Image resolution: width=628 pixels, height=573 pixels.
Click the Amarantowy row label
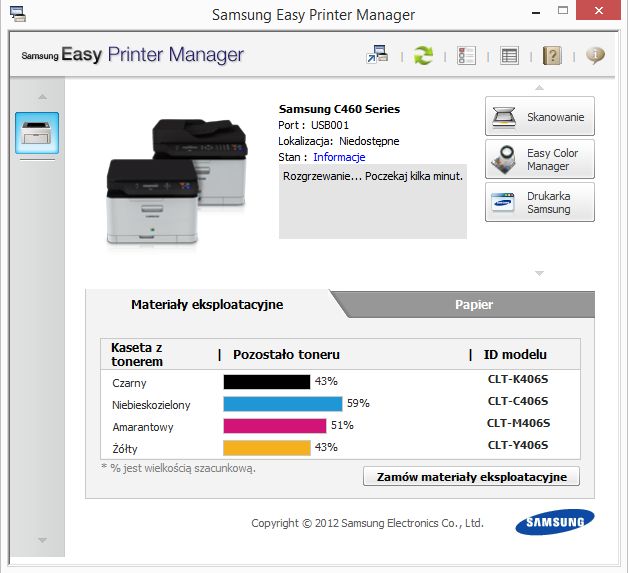pos(143,427)
